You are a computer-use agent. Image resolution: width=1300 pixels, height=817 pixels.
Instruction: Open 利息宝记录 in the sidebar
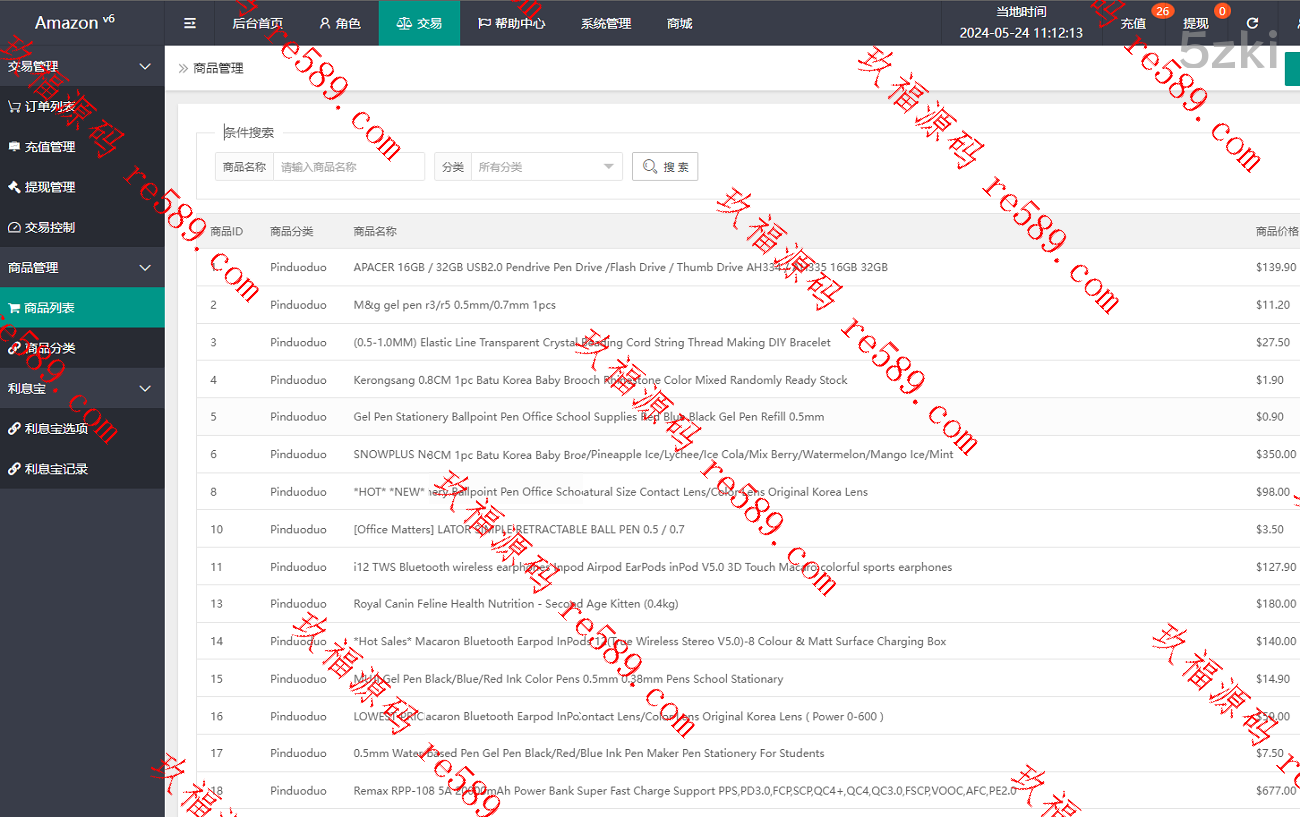click(56, 468)
